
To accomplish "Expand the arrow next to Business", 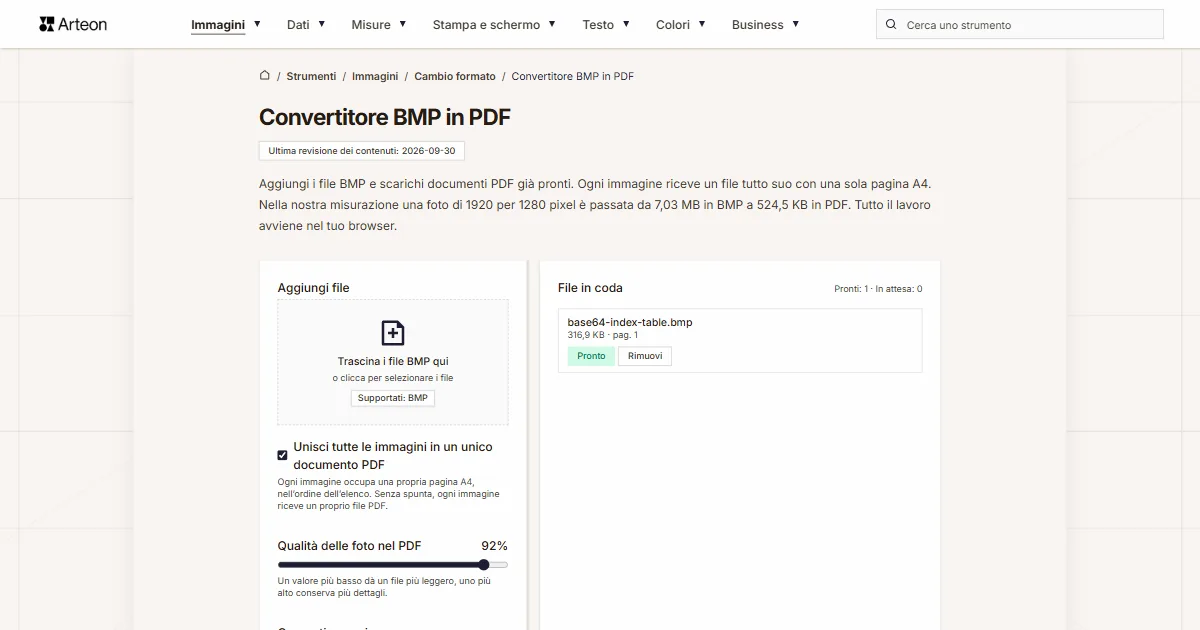I will [796, 23].
